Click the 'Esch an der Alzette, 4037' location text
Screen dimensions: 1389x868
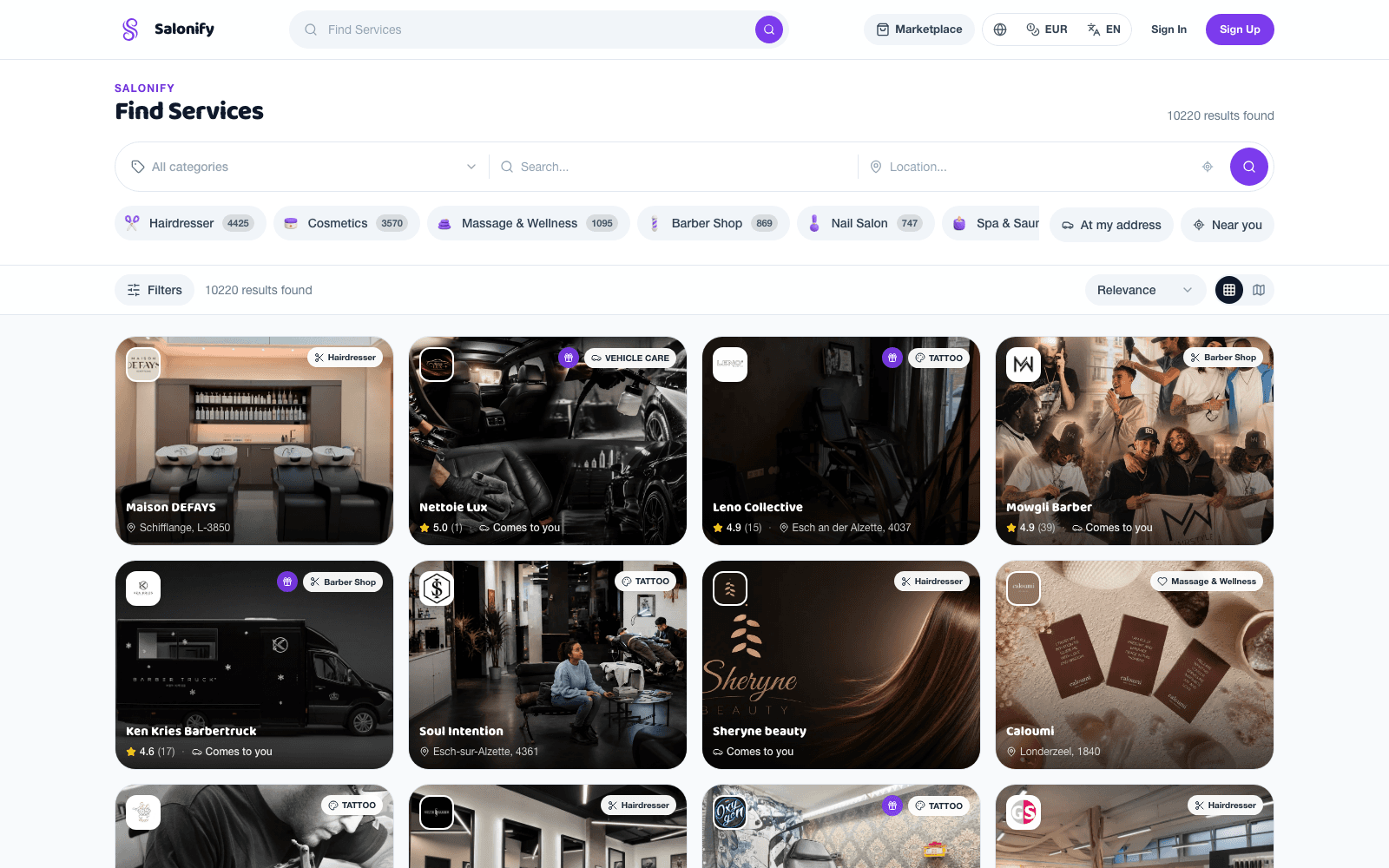(x=852, y=528)
